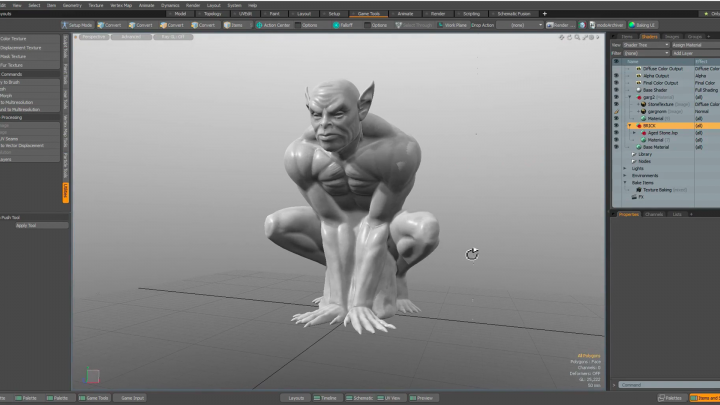The height and width of the screenshot is (405, 720).
Task: Click the Action Center tool icon
Action: (274, 25)
